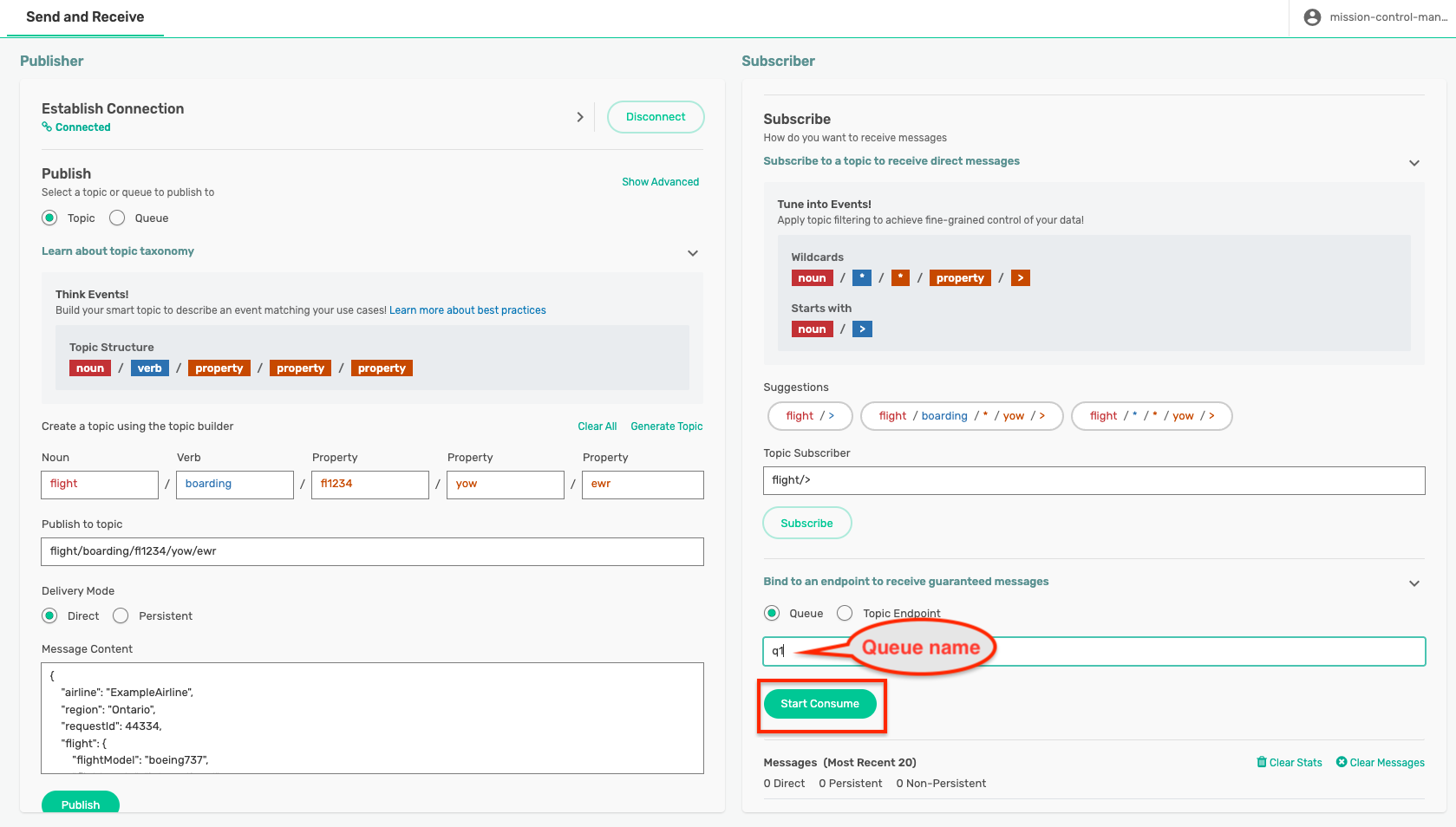Click orange property tag in Wildcards row
Viewport: 1456px width, 827px height.
pyautogui.click(x=960, y=278)
